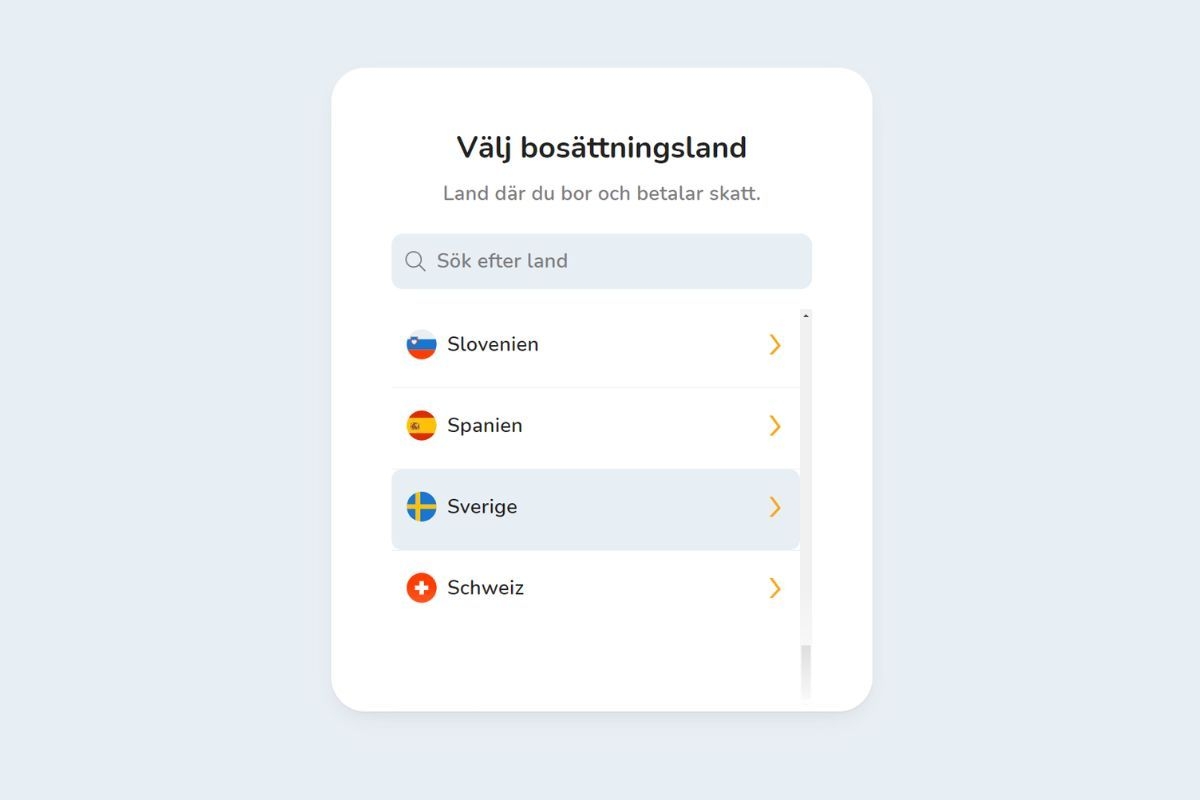Choose Spanien from the country list
This screenshot has width=1200, height=800.
point(595,425)
